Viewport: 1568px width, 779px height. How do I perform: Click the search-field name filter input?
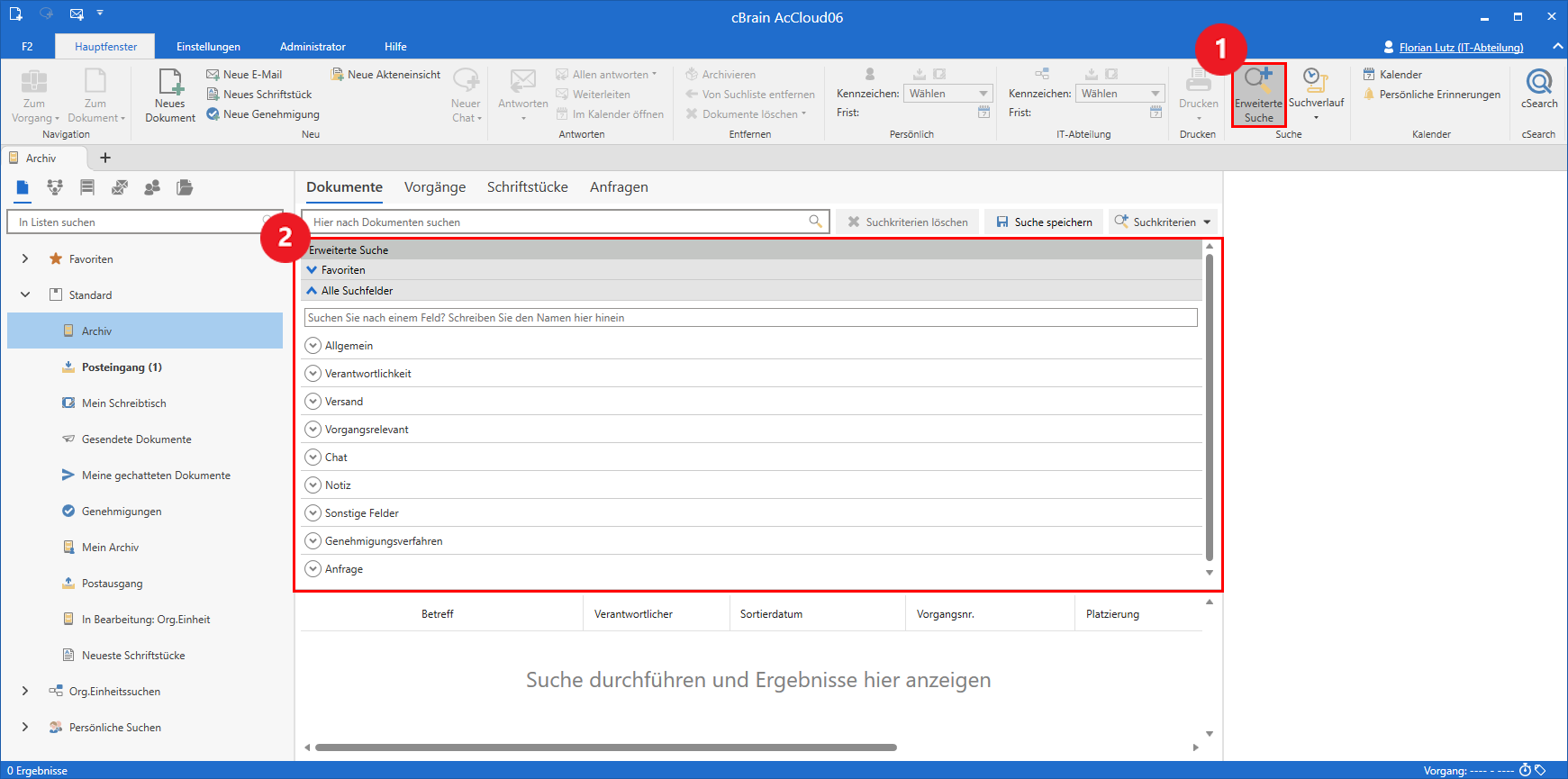pos(750,318)
